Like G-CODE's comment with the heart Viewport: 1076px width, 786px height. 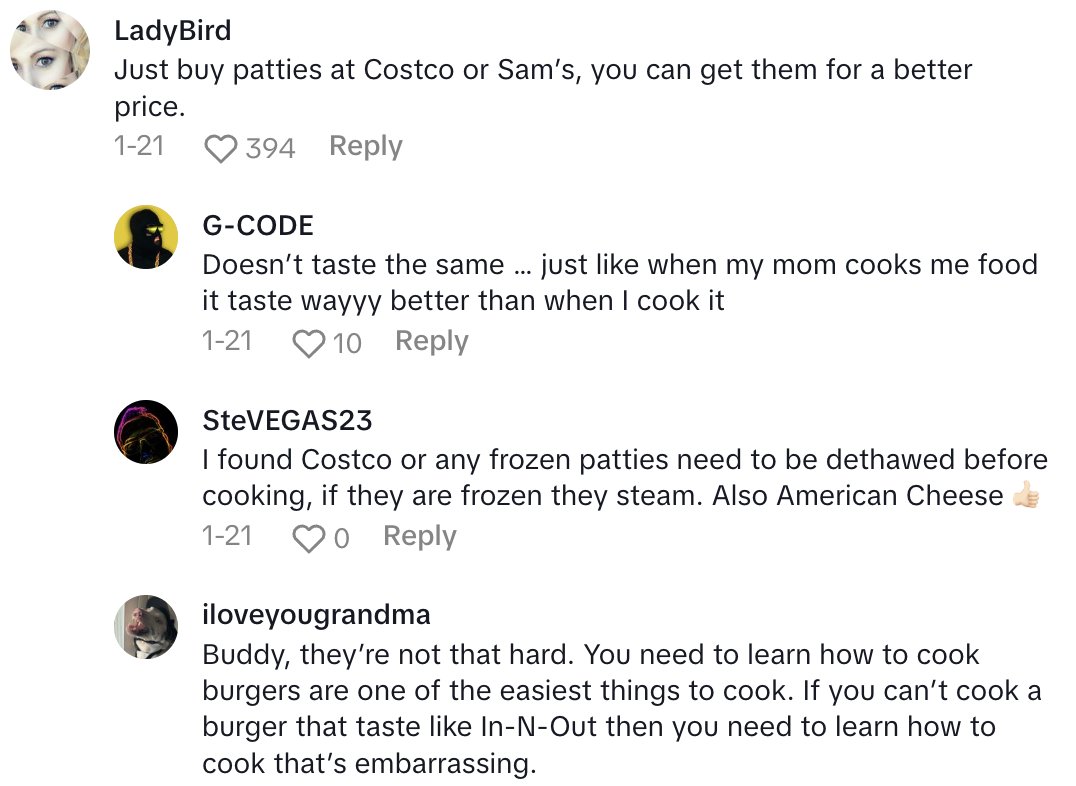(x=308, y=344)
